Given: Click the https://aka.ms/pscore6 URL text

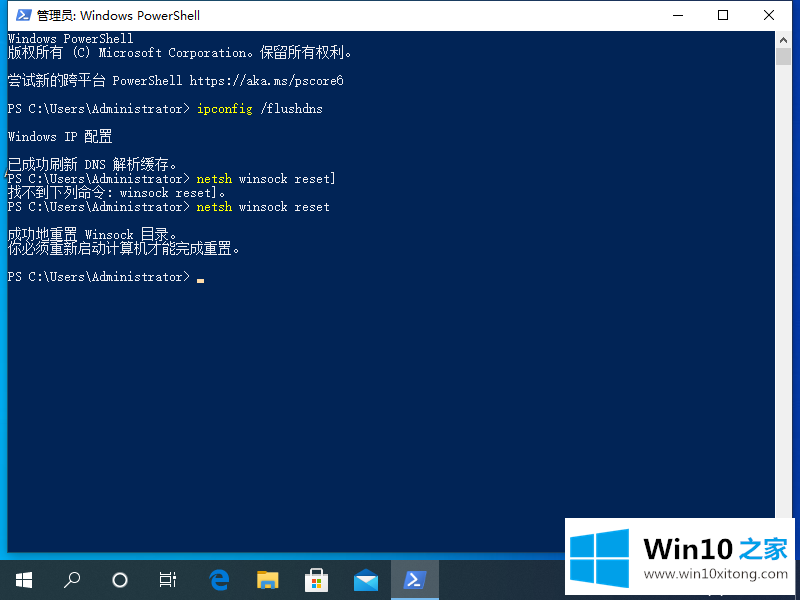Looking at the screenshot, I should (x=267, y=81).
